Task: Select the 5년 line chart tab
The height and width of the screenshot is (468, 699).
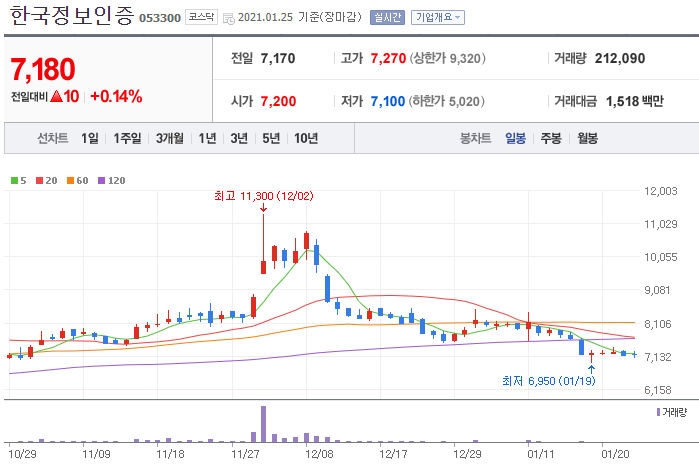Action: pos(271,138)
